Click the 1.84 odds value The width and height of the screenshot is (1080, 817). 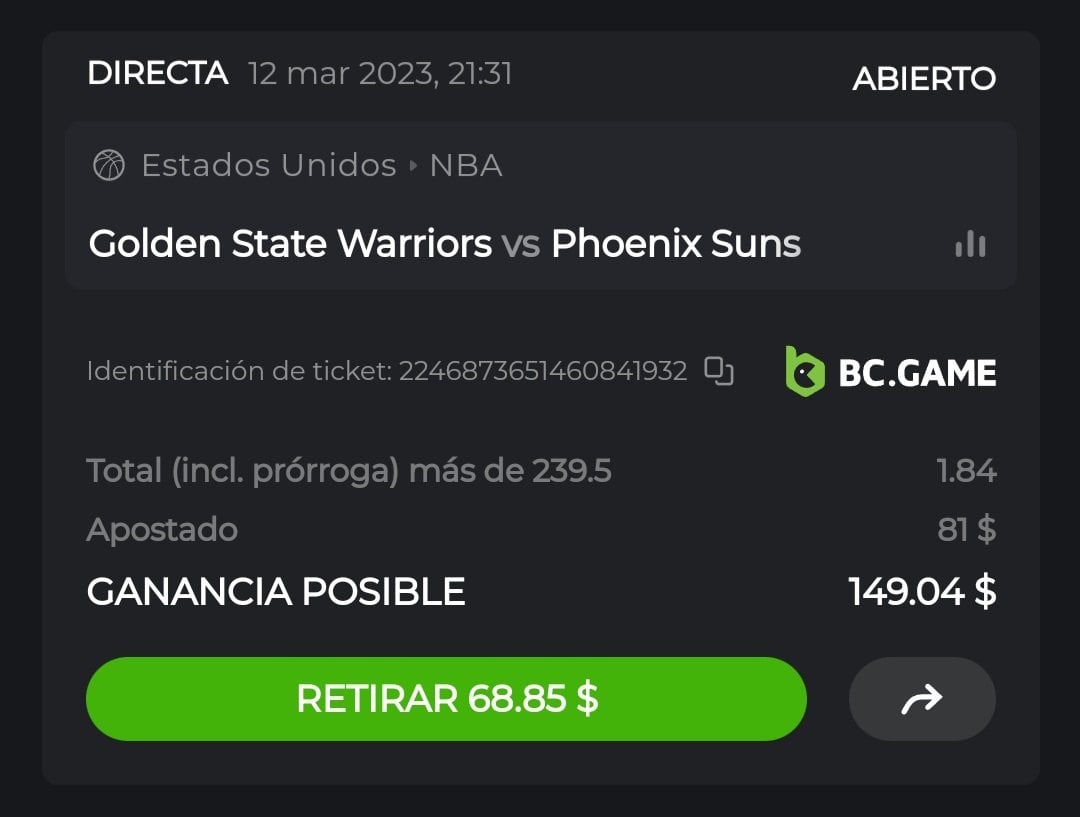point(967,470)
